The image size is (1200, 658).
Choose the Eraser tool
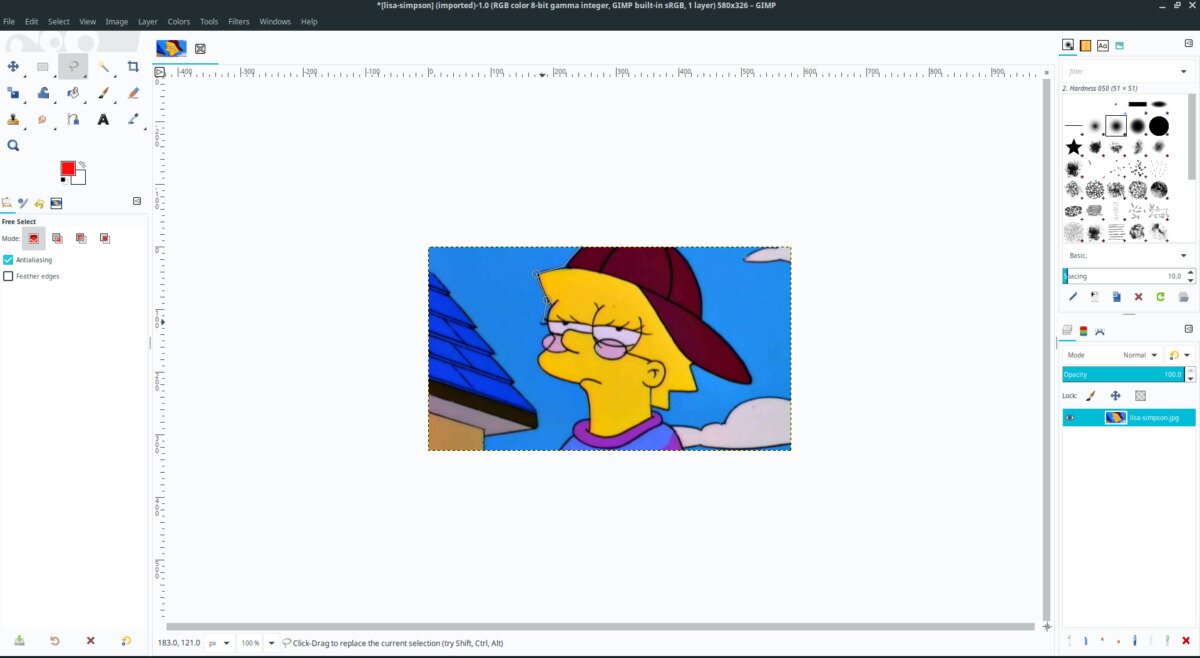pos(133,93)
